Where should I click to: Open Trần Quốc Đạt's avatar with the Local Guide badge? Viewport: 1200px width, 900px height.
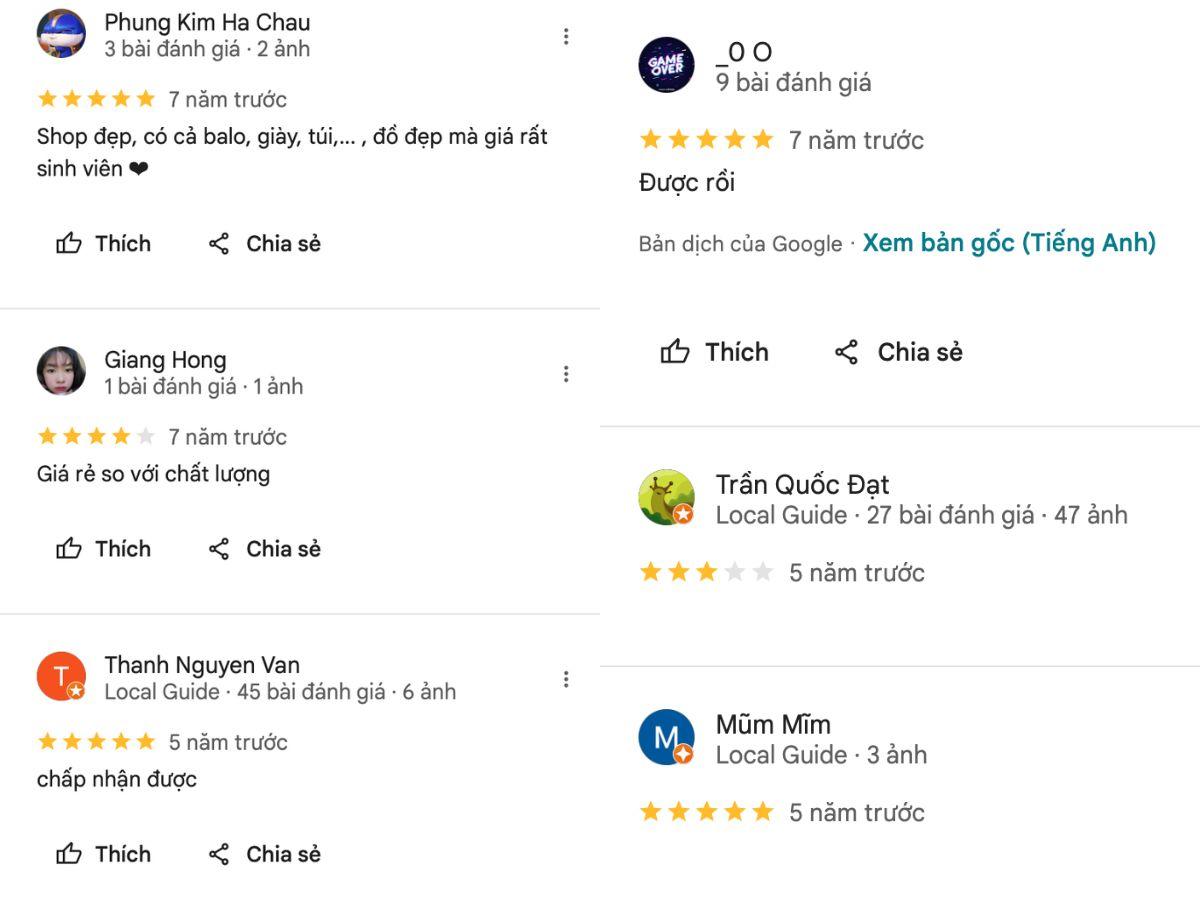click(x=666, y=497)
